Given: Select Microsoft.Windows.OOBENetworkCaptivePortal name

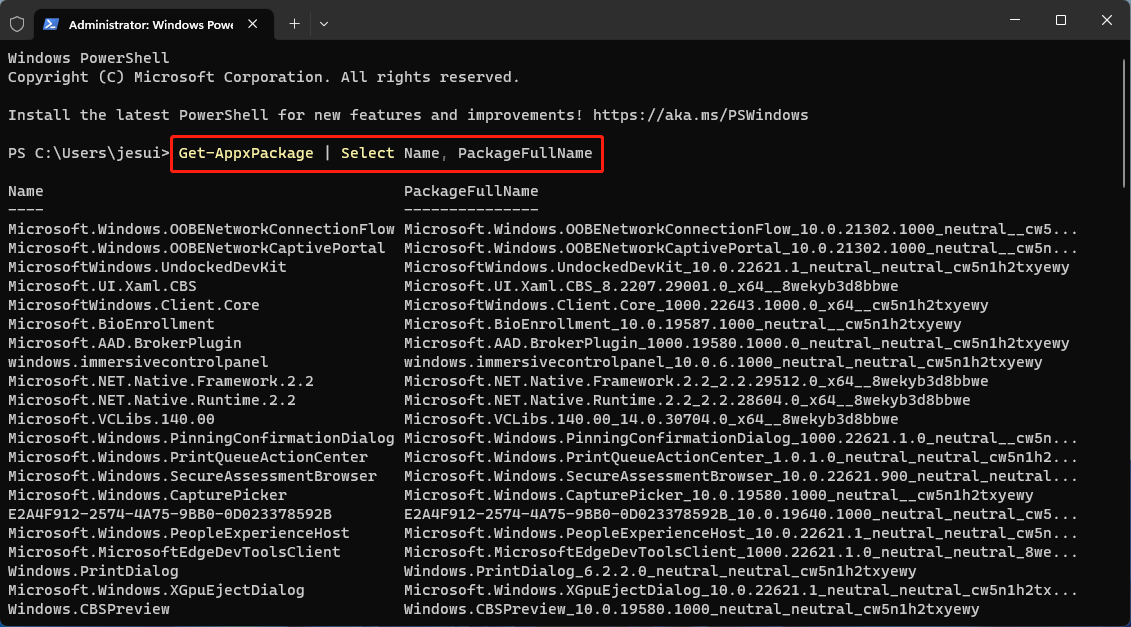Looking at the screenshot, I should (196, 248).
